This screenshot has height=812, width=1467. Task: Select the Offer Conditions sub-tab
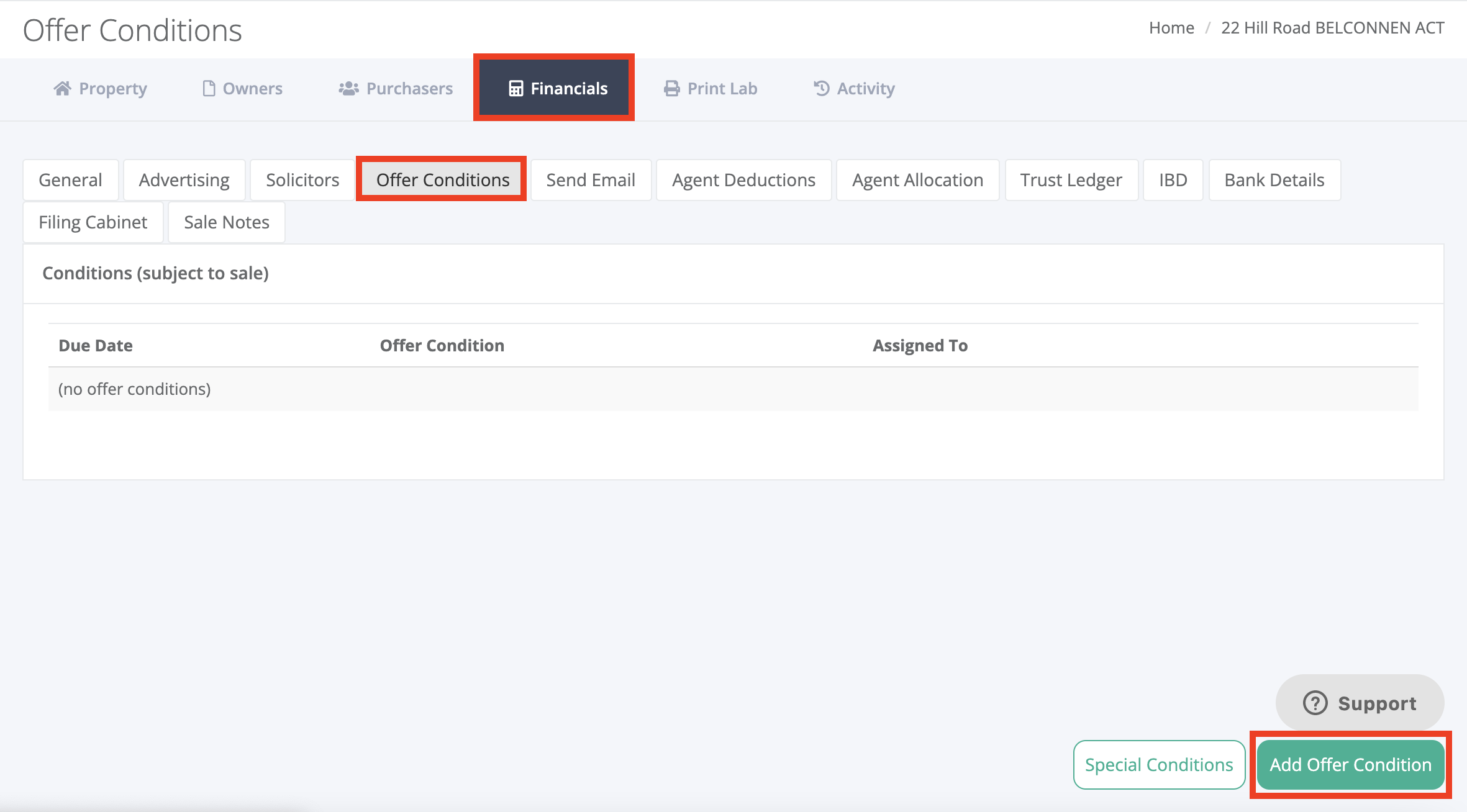442,180
